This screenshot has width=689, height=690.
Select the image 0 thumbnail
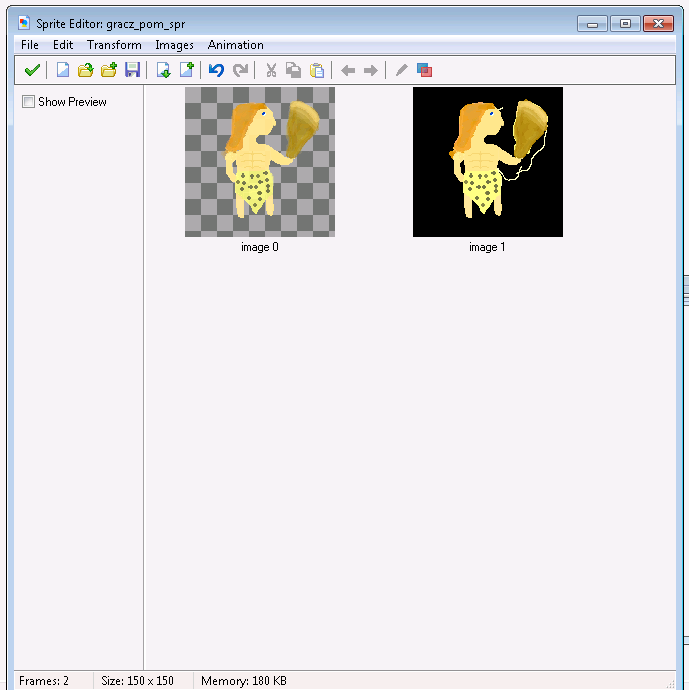[x=260, y=162]
